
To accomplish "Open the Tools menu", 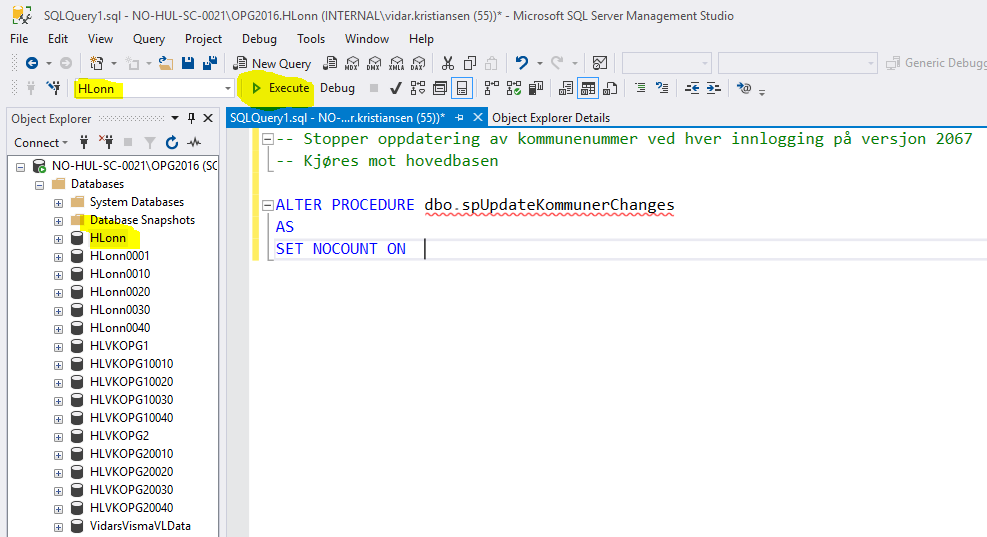I will (x=311, y=39).
